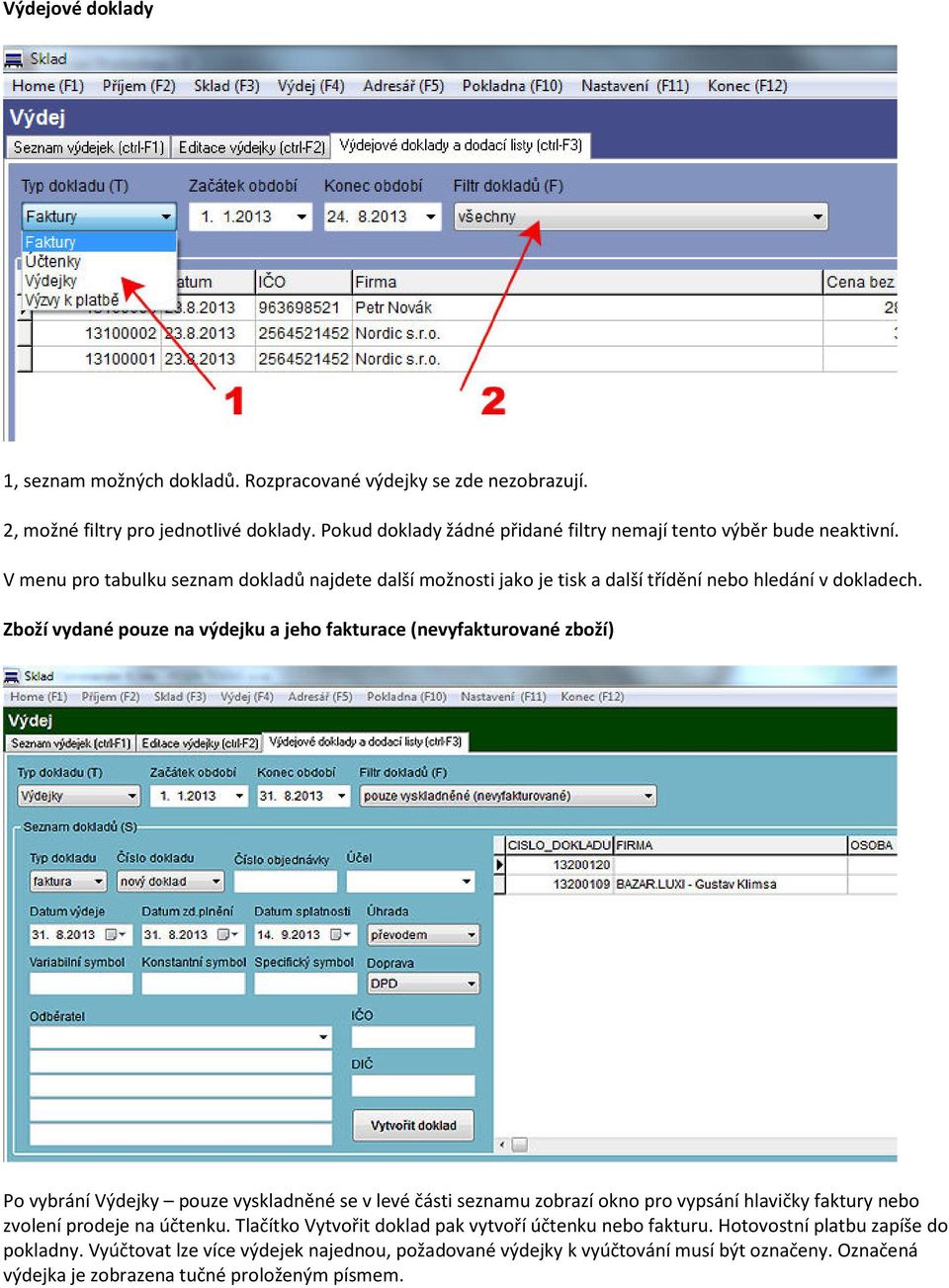Click the Číslo objednávky input field
The height and width of the screenshot is (1288, 949).
click(286, 882)
